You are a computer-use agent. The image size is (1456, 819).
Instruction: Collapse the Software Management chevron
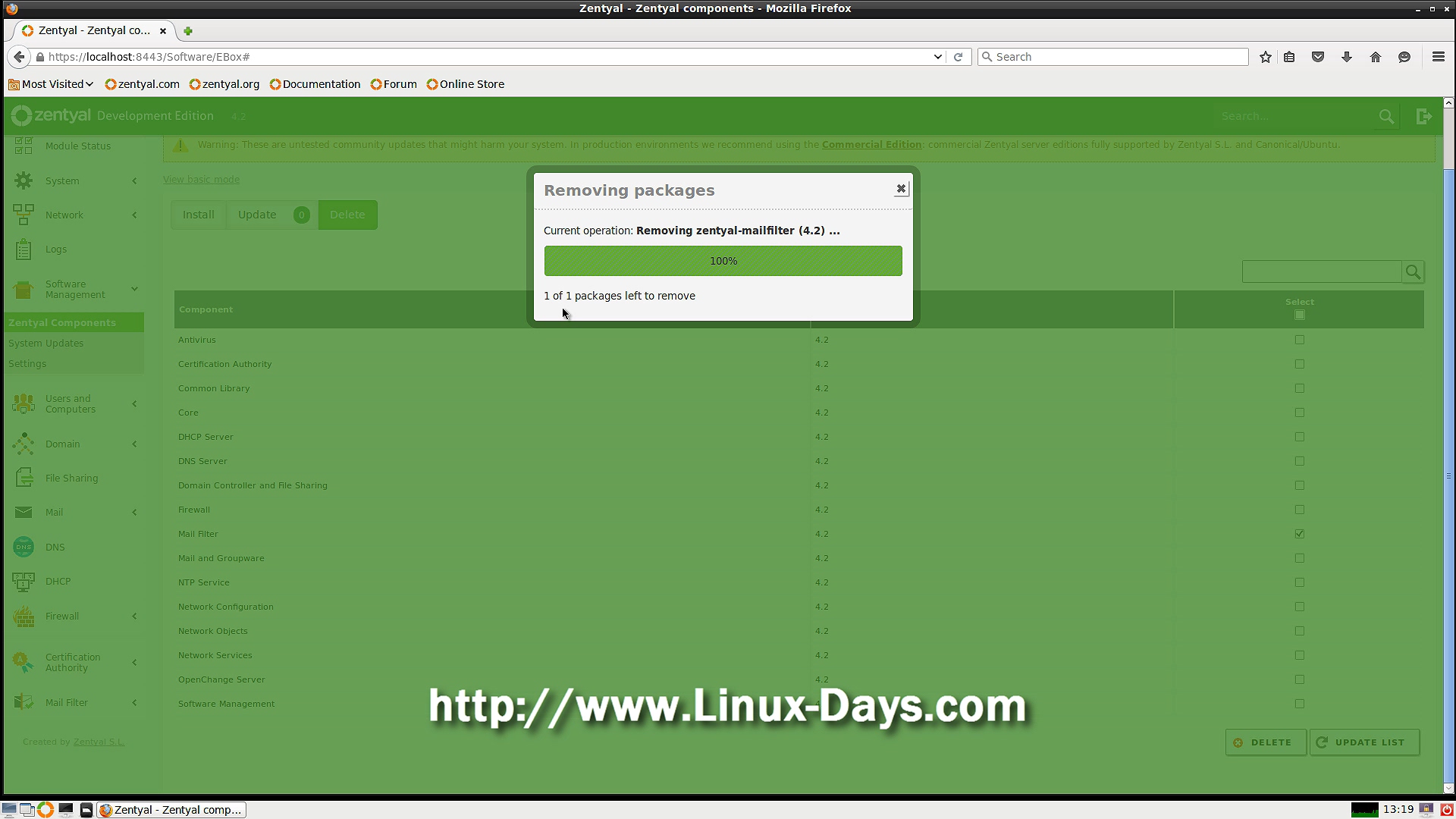point(134,289)
